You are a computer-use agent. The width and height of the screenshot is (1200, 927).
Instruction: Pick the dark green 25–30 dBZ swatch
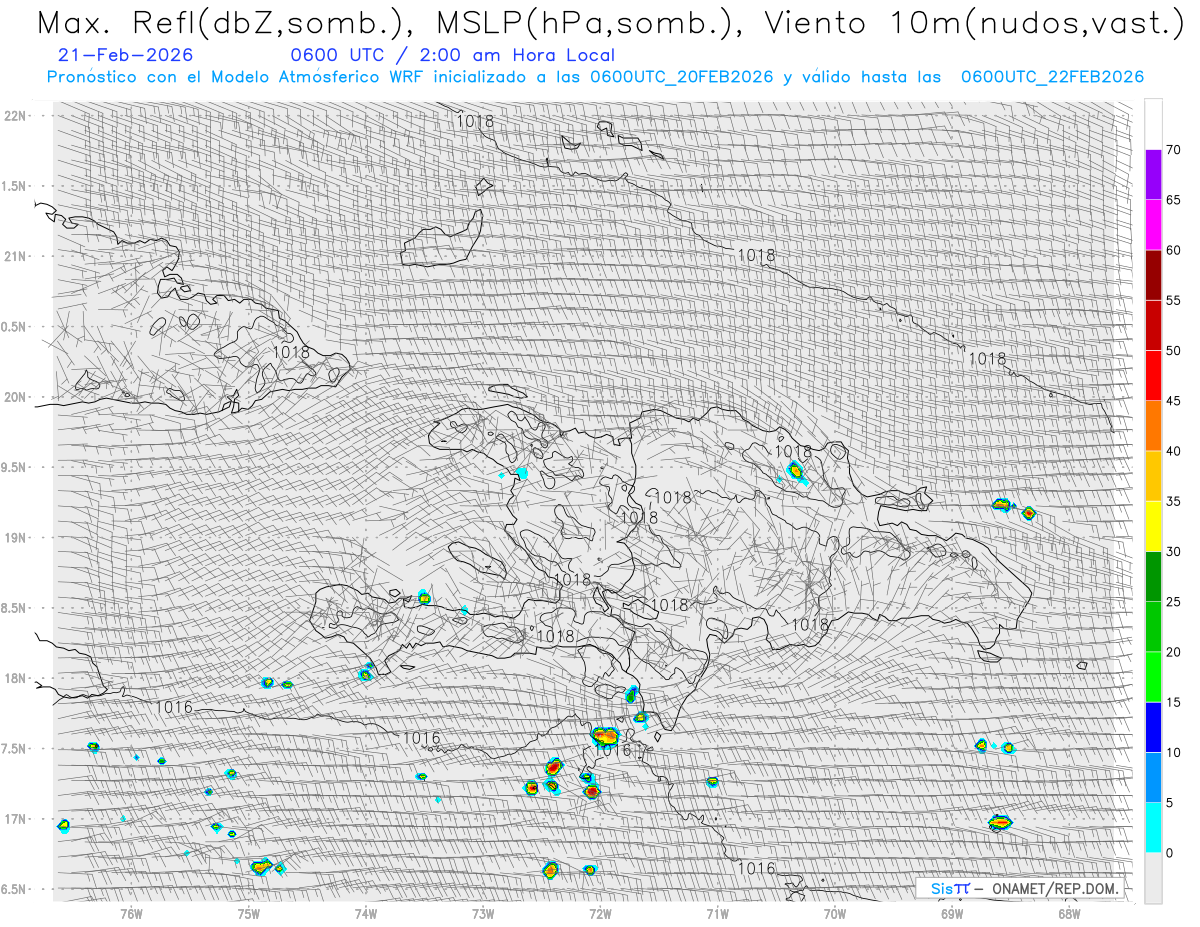pos(1153,577)
